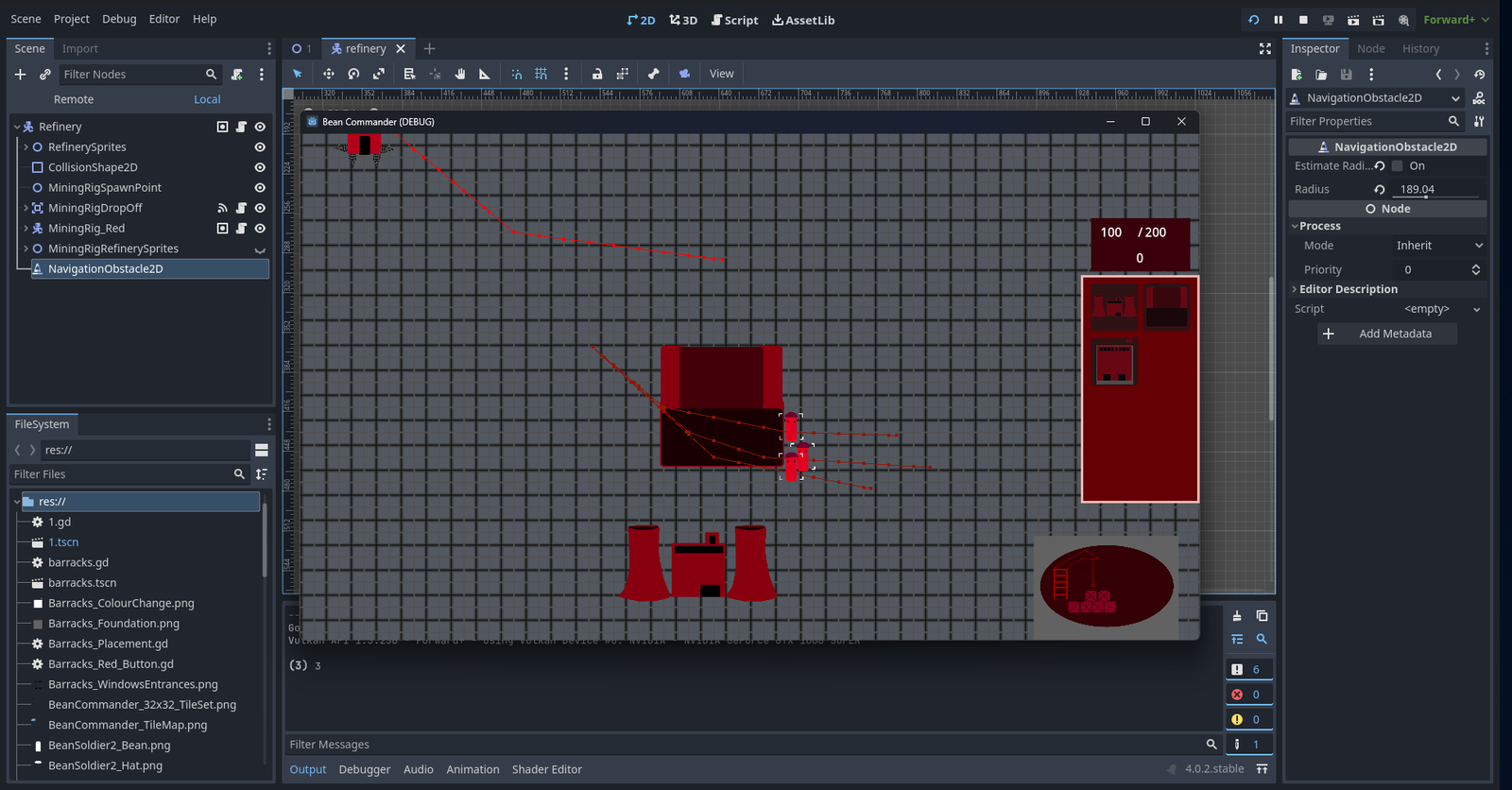The width and height of the screenshot is (1512, 790).
Task: Toggle the project camera override icon
Action: coord(684,74)
